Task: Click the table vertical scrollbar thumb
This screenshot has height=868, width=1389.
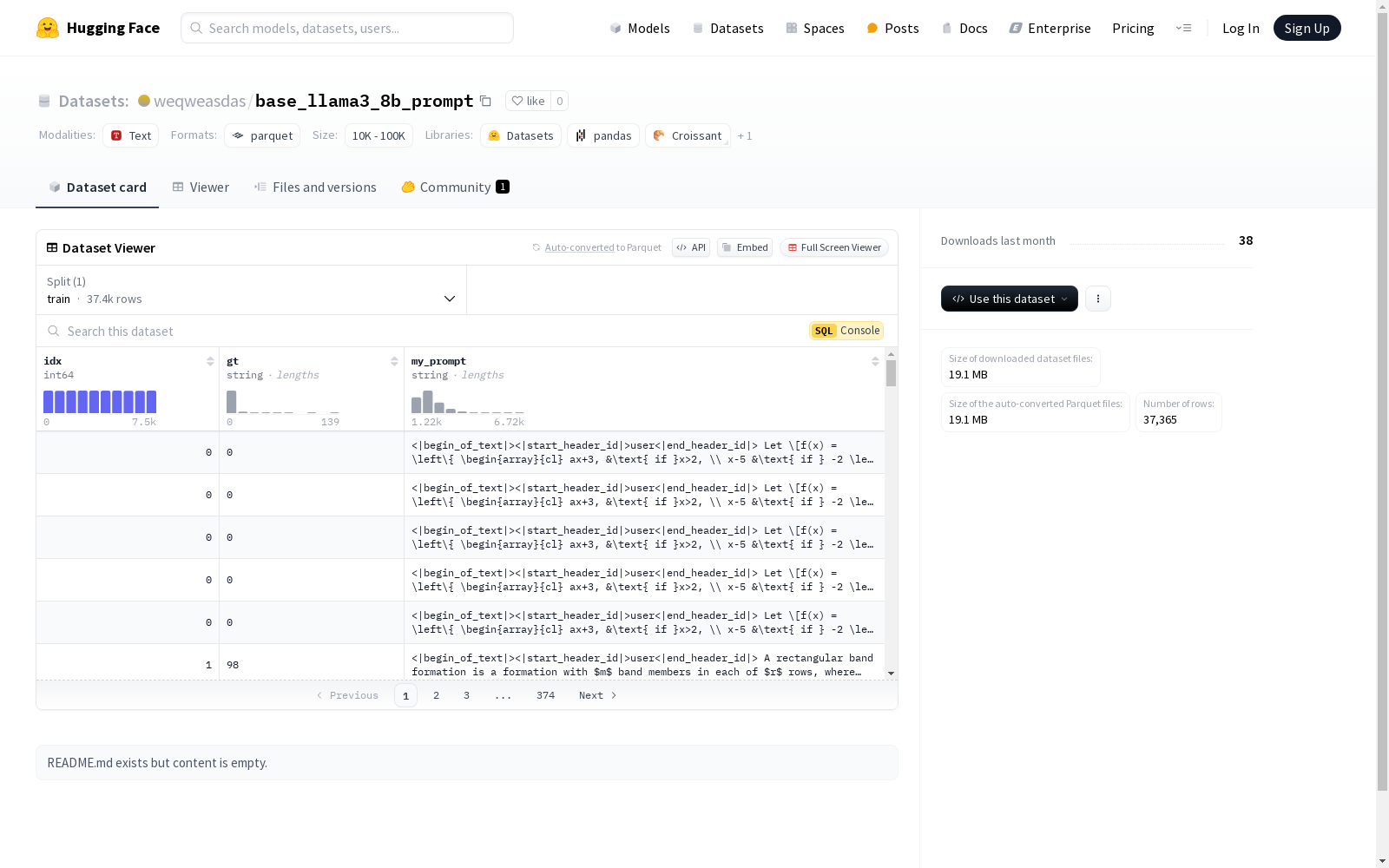Action: tap(891, 373)
